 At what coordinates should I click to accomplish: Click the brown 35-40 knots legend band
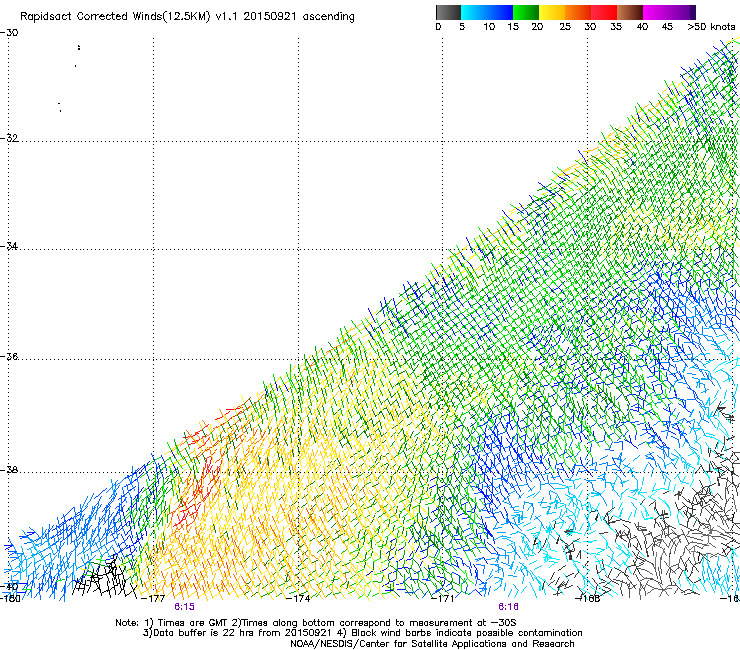coord(630,12)
